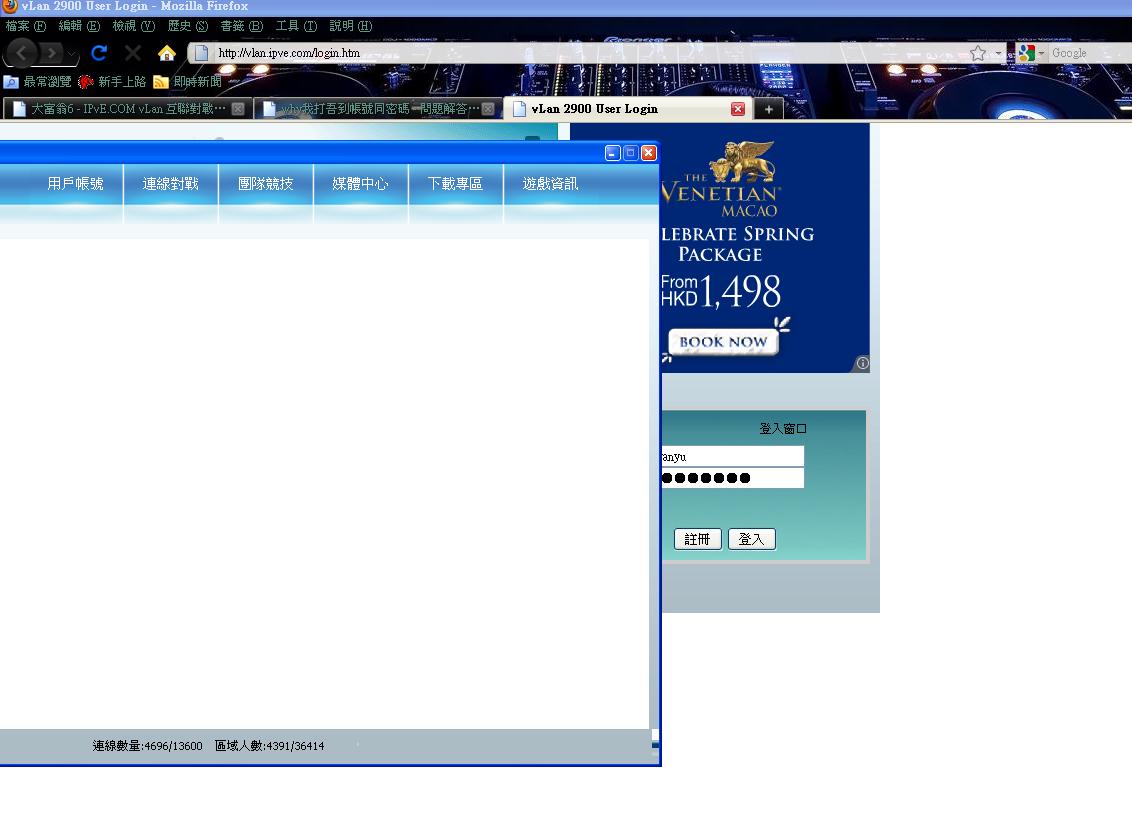Click the 連線數量:4696/13600 status text
The width and height of the screenshot is (1132, 827).
click(147, 746)
